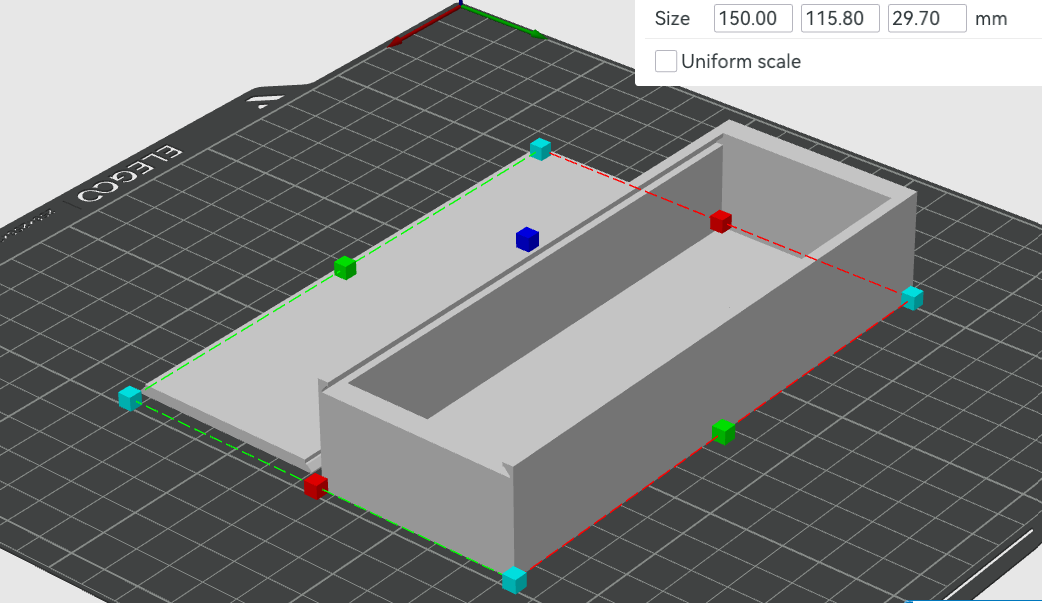The height and width of the screenshot is (603, 1042).
Task: Select the cyan corner handle at the left corner
Action: tap(130, 398)
